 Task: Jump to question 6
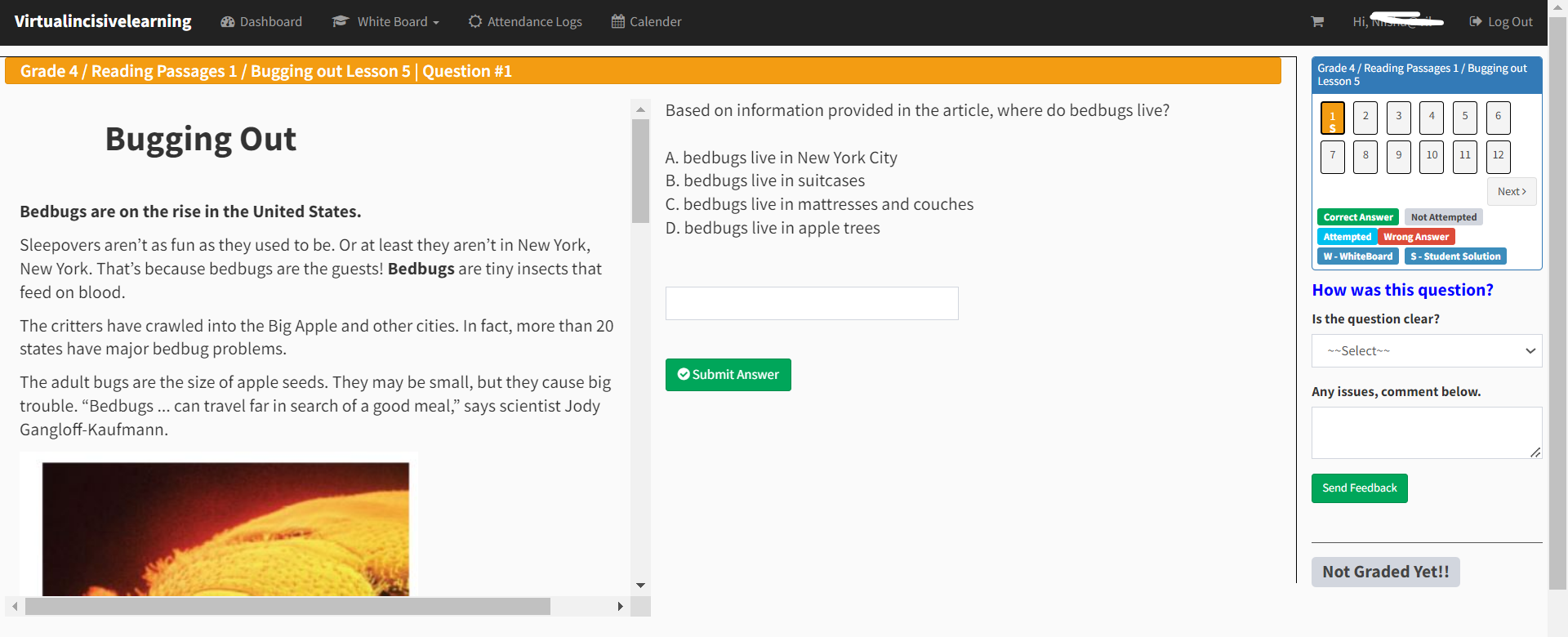(x=1498, y=118)
